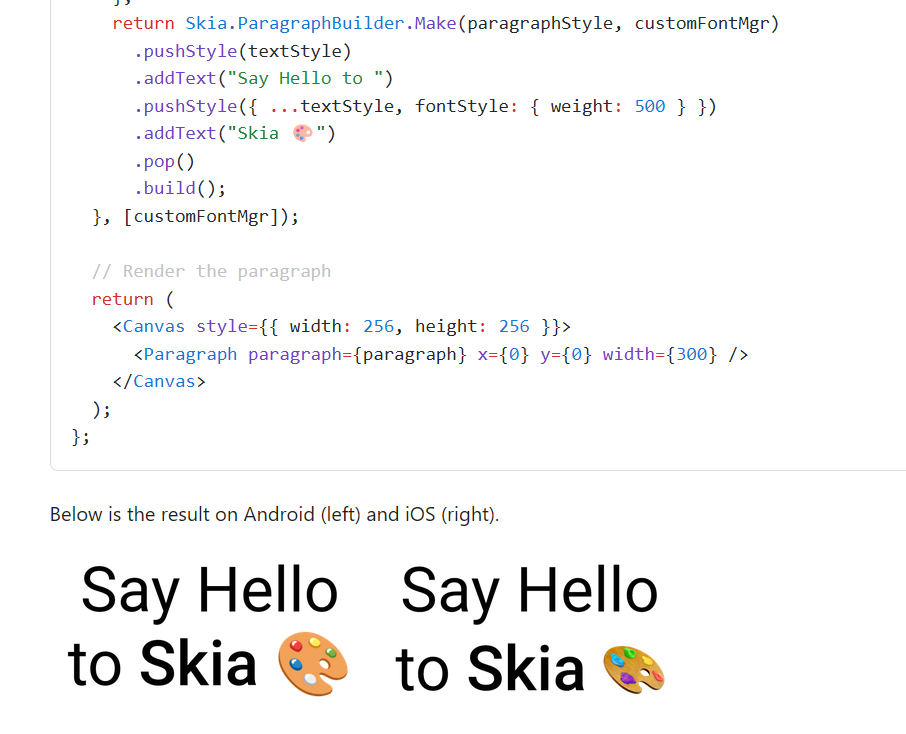
Task: Click the width={300} attribute value
Action: [x=660, y=354]
